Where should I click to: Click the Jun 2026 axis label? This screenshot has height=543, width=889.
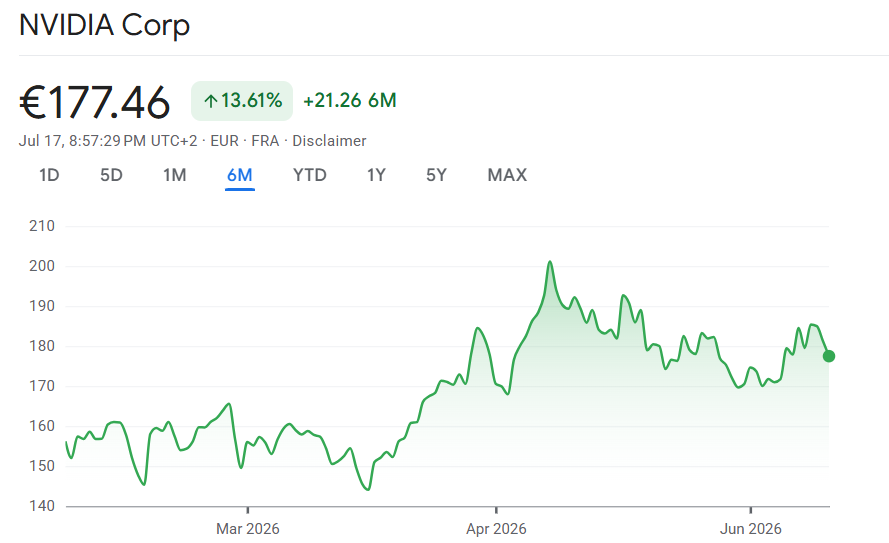(751, 529)
